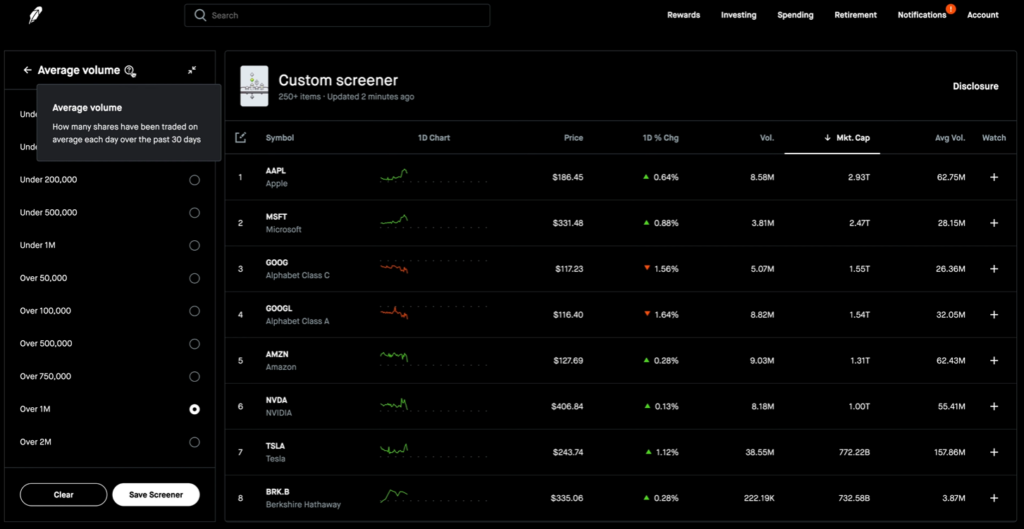Select Under 500,000 radio option

[x=195, y=213]
